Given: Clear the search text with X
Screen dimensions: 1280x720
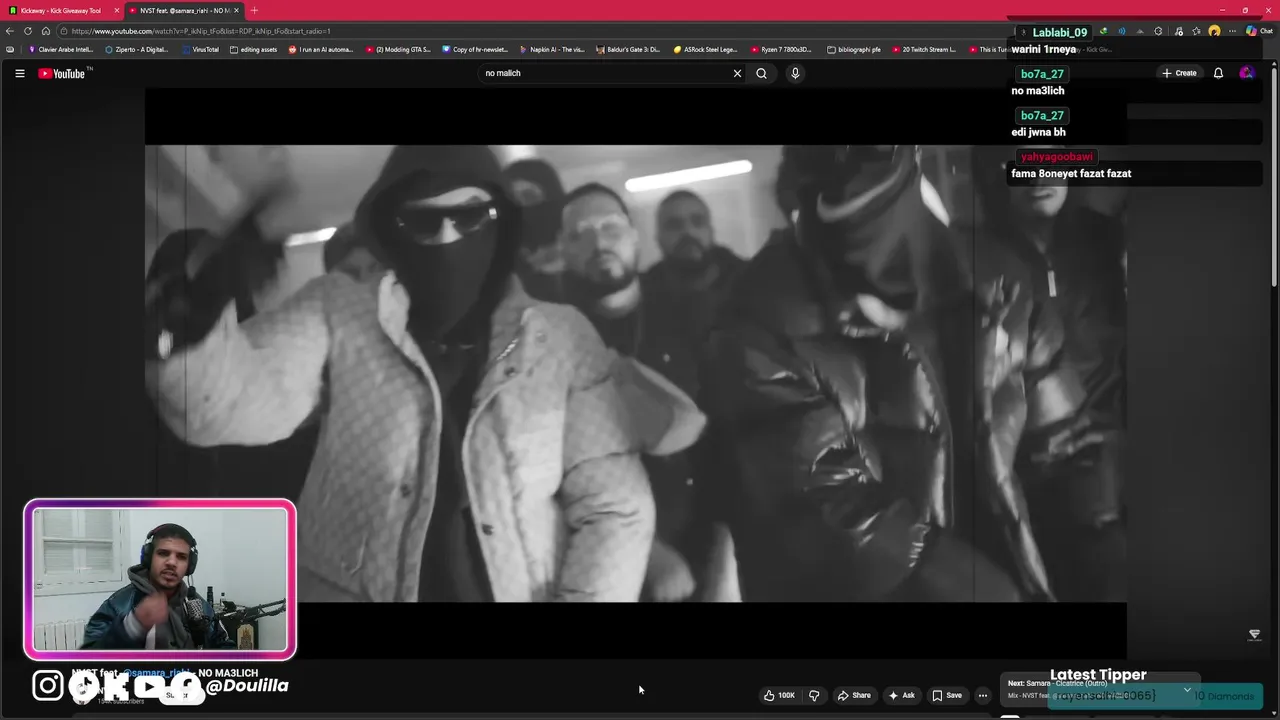Looking at the screenshot, I should click(x=737, y=73).
